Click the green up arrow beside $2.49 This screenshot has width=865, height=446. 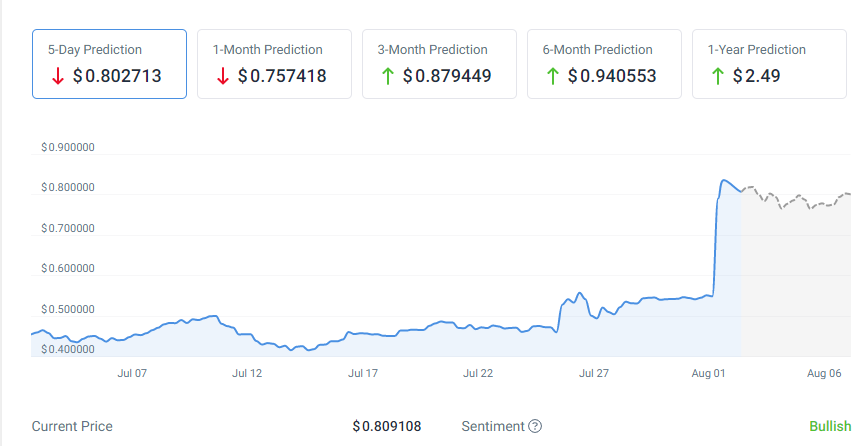click(x=717, y=76)
